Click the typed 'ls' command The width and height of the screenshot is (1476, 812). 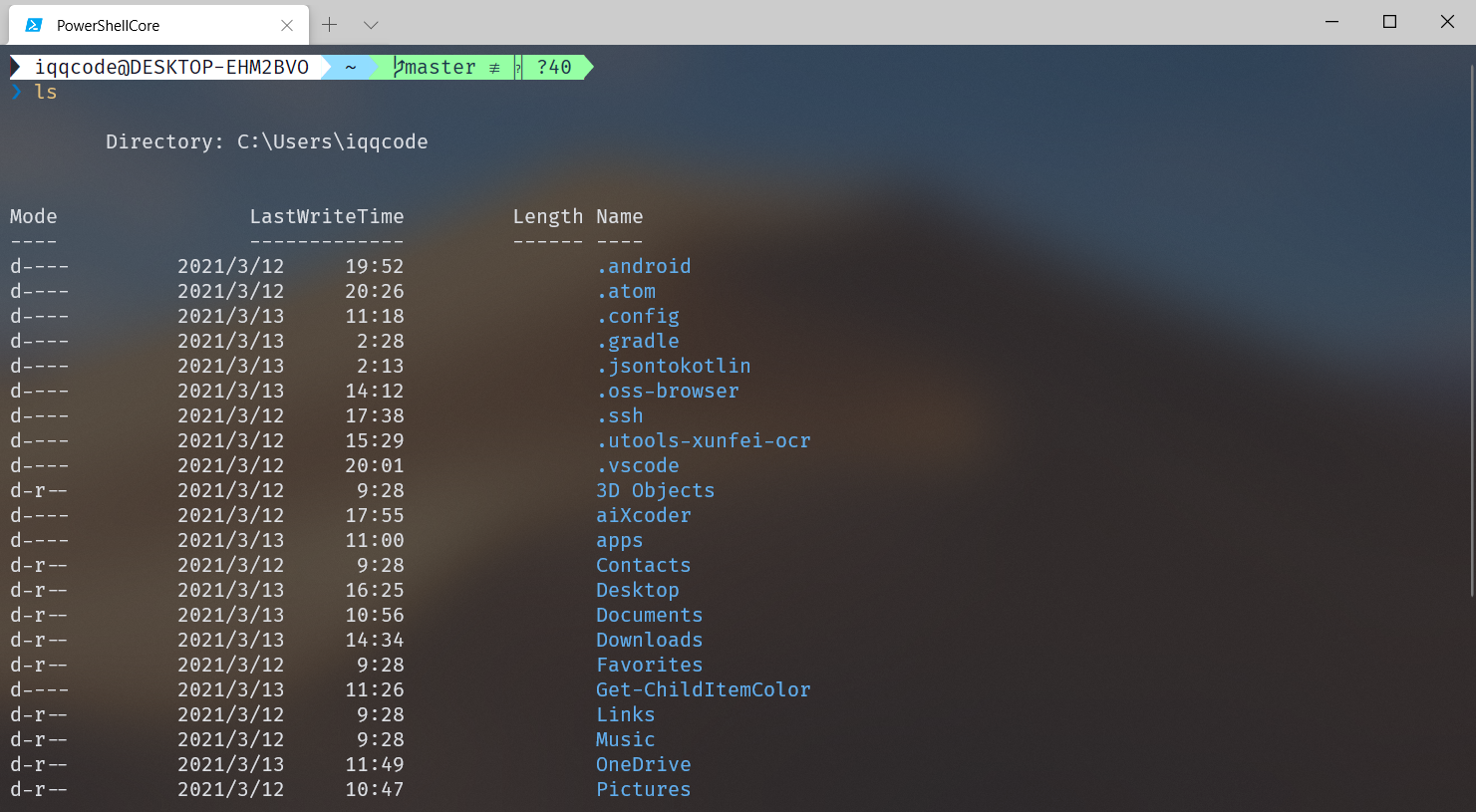click(x=46, y=92)
